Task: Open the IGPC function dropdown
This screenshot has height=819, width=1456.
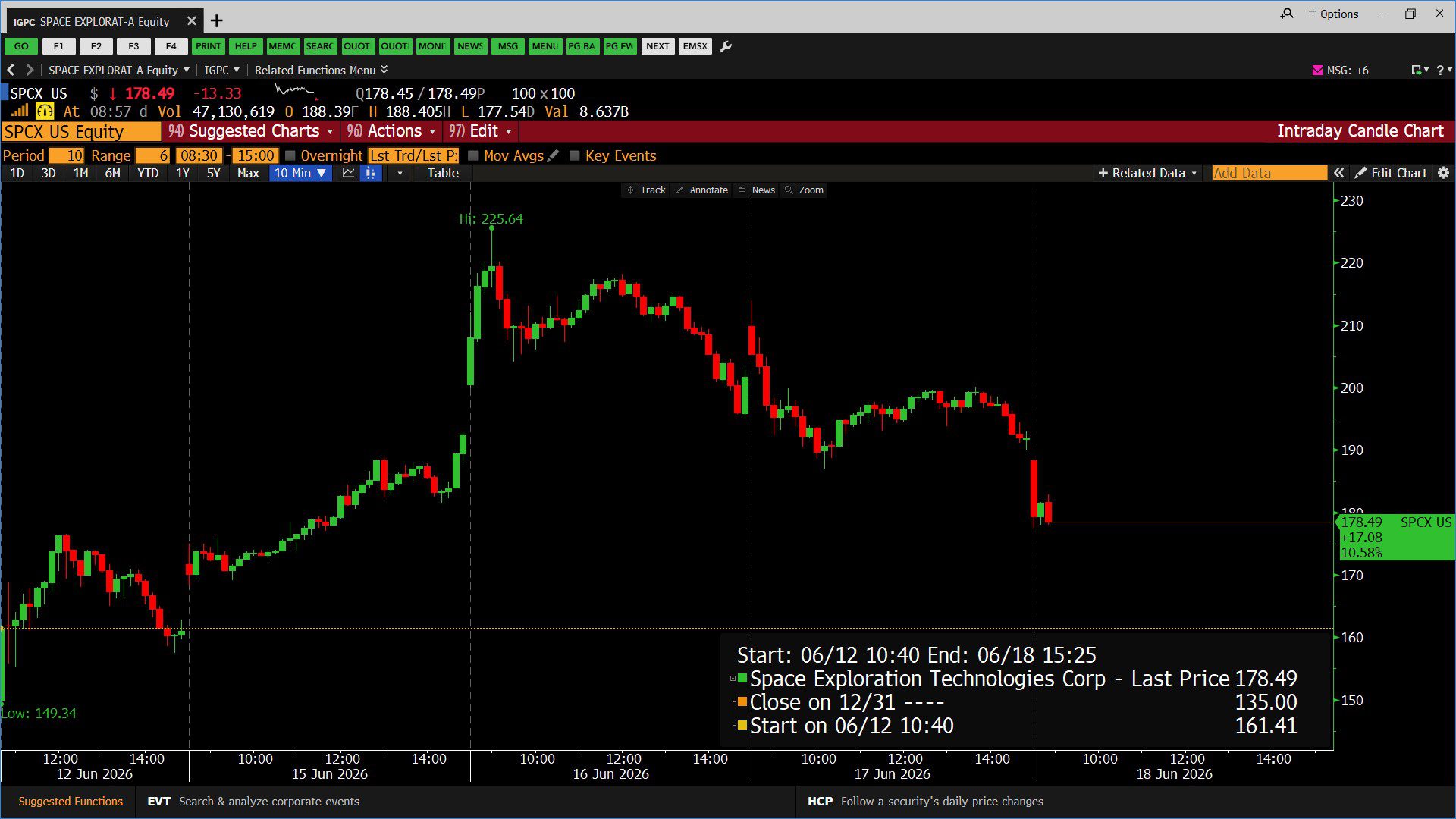Action: pos(221,70)
